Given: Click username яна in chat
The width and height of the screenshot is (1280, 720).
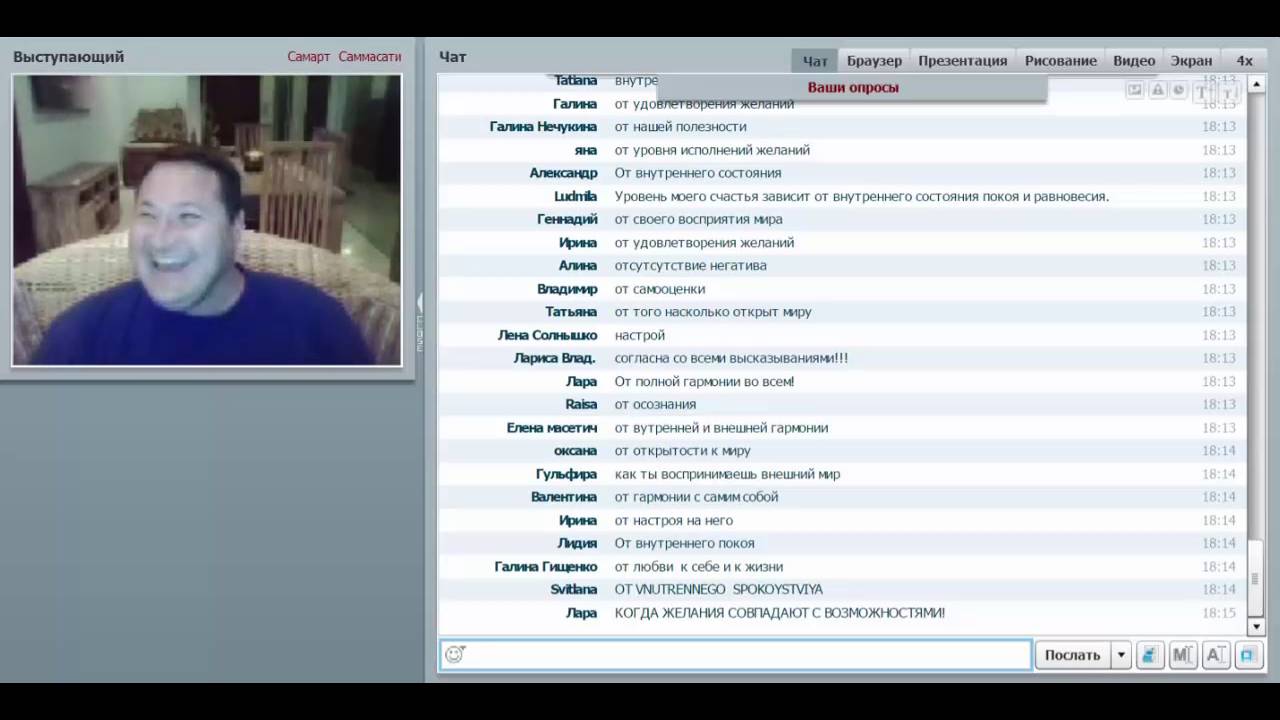Looking at the screenshot, I should (585, 150).
